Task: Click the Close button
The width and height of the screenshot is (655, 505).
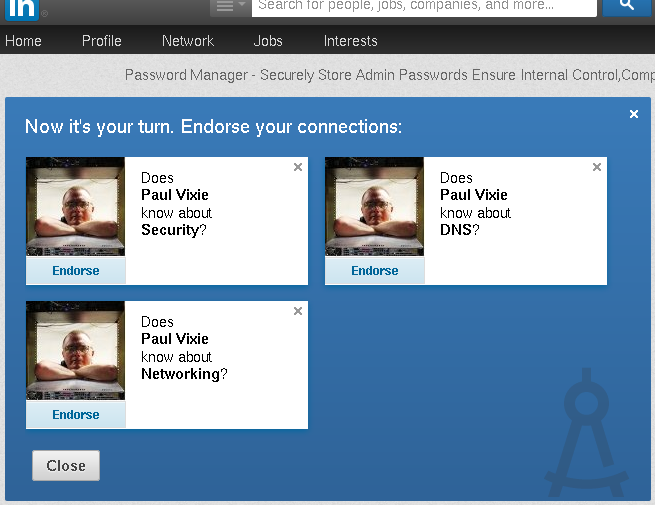Action: pyautogui.click(x=66, y=466)
